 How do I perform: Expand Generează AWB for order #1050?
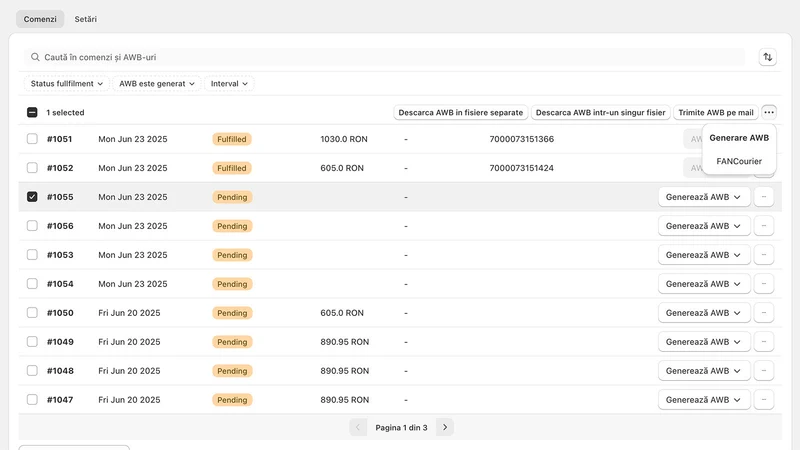click(x=704, y=313)
